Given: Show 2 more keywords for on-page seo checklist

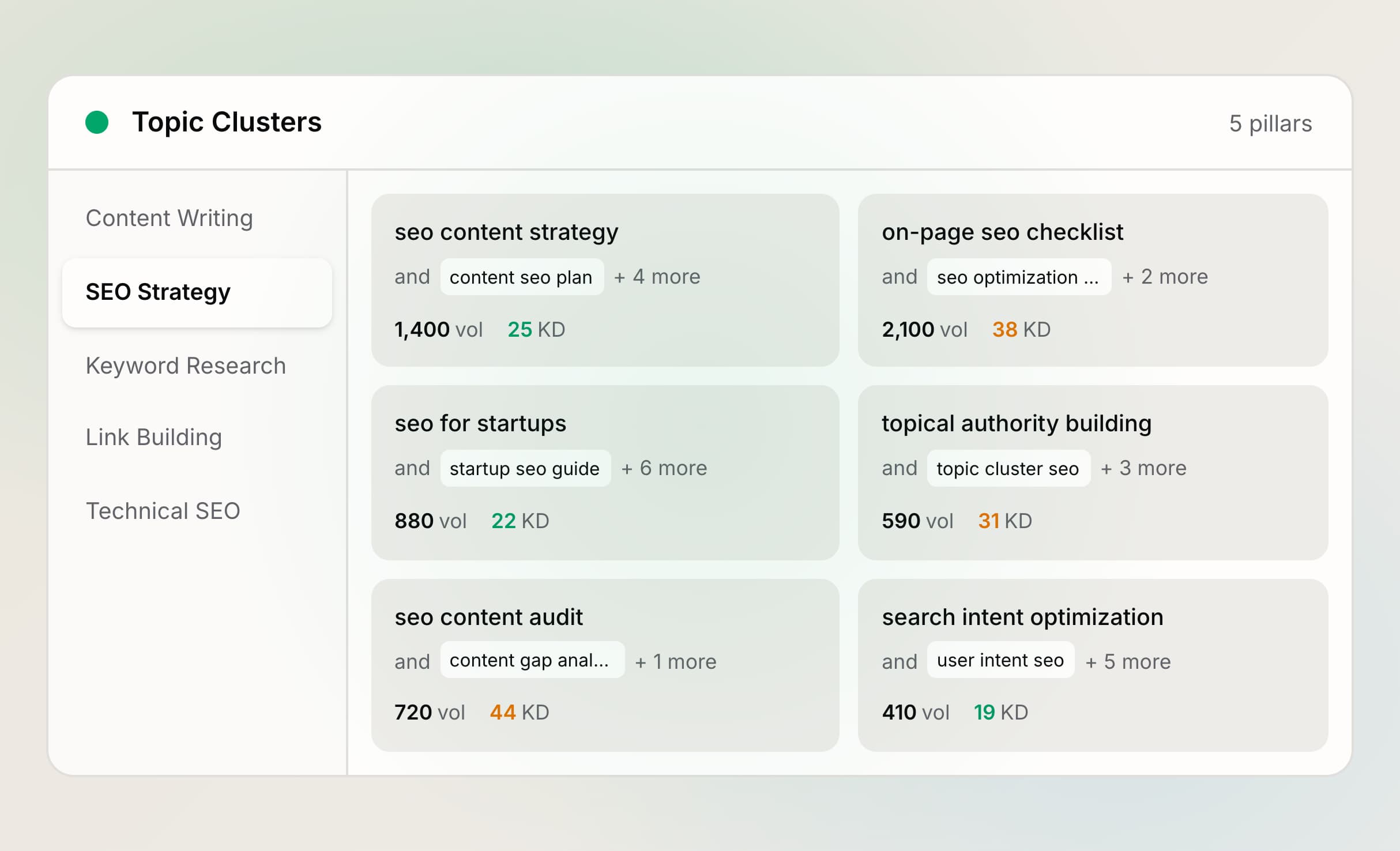Looking at the screenshot, I should pos(1164,277).
